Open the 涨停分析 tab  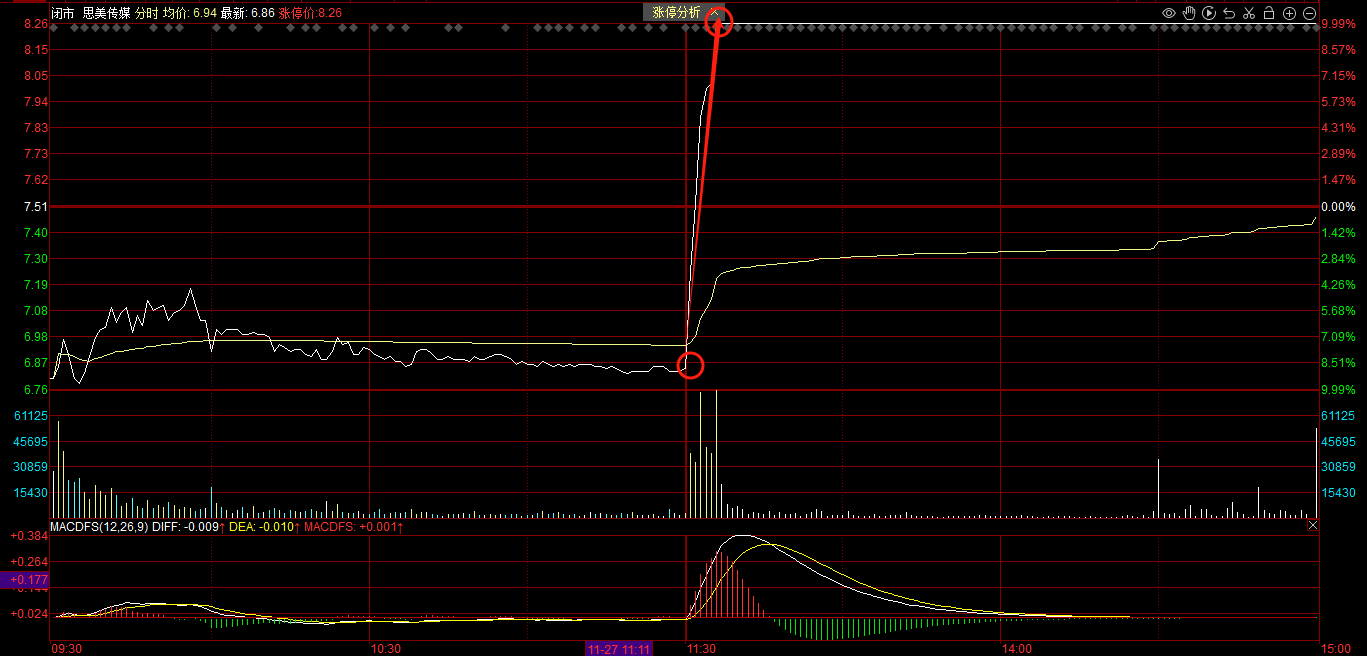point(676,12)
